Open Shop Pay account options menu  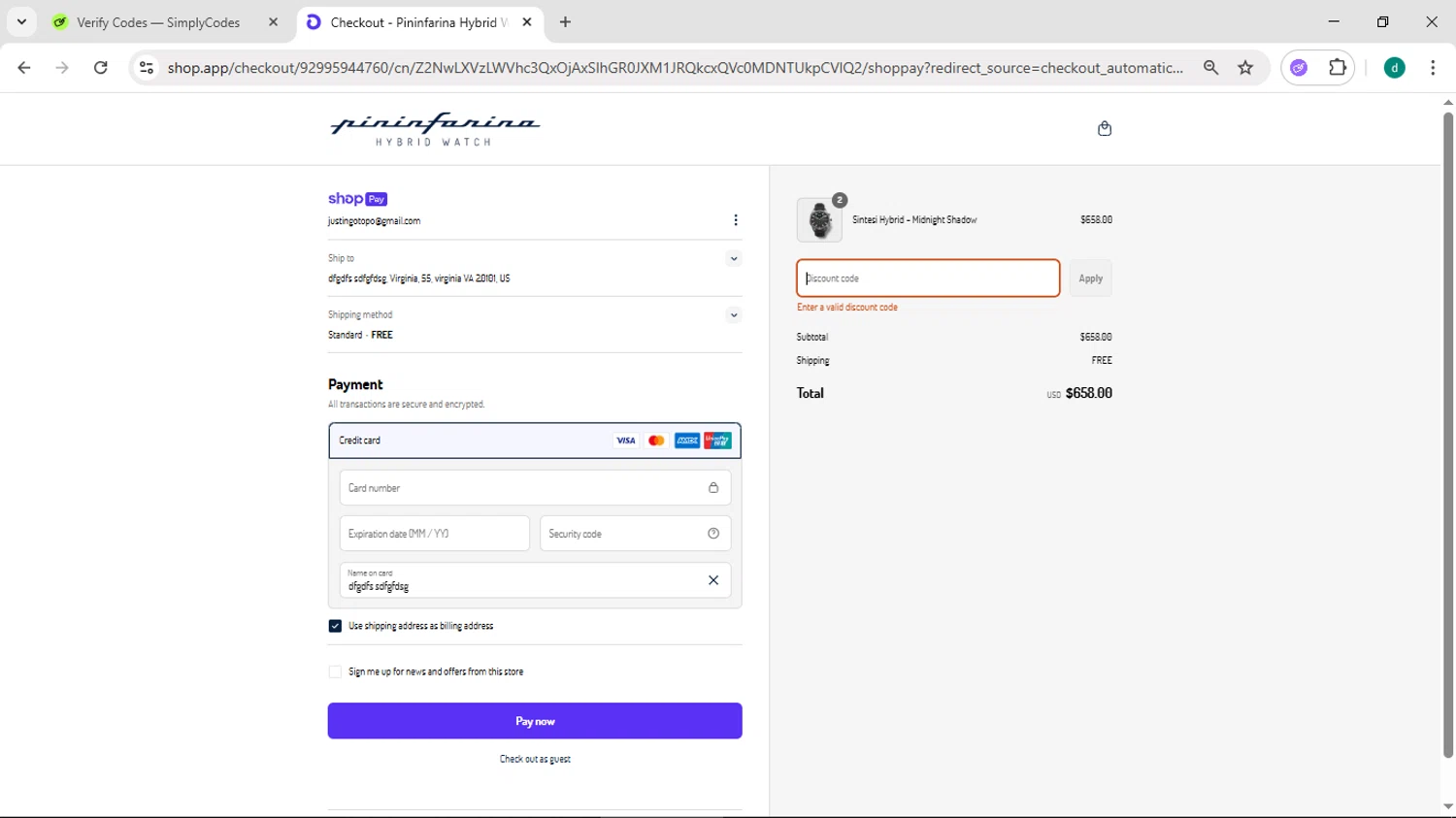coord(736,220)
